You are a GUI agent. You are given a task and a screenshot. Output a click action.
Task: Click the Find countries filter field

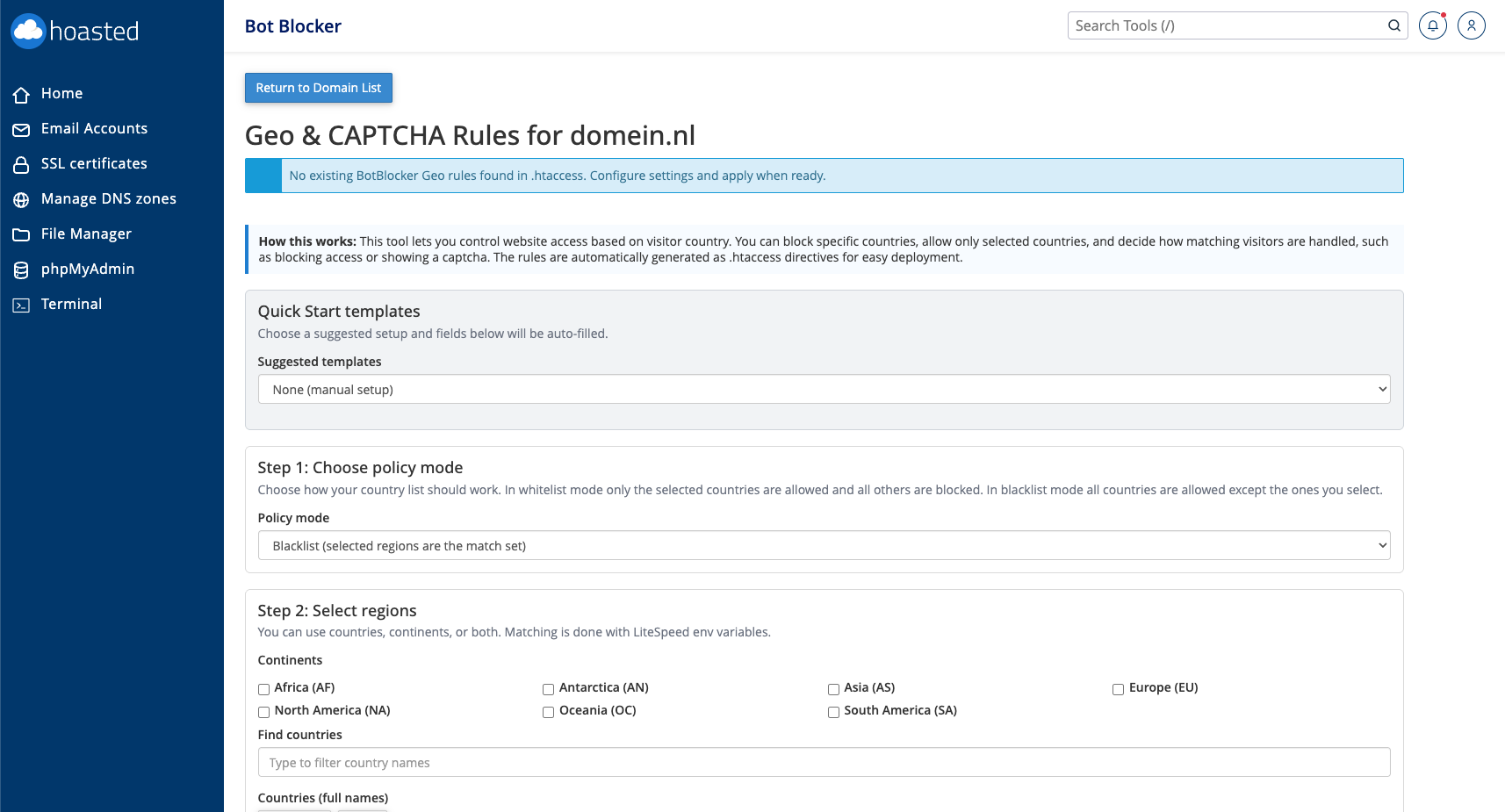click(824, 762)
